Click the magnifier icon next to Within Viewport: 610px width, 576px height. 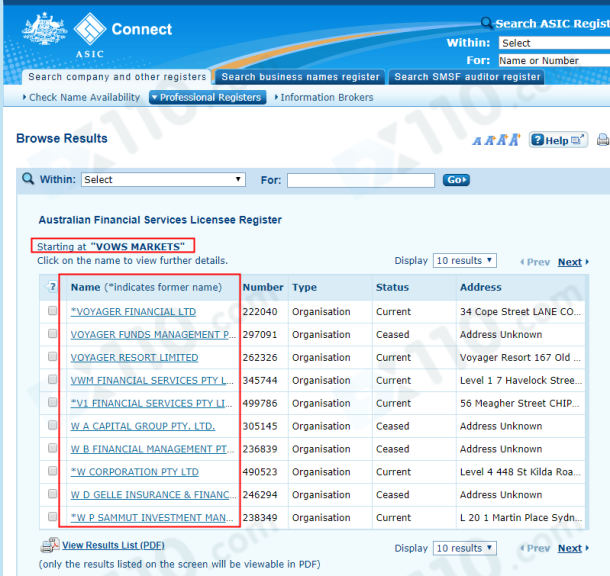(x=28, y=179)
